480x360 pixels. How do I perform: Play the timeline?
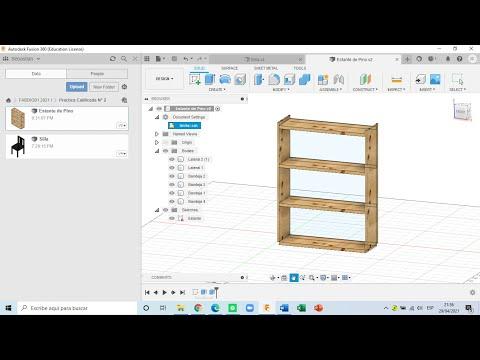(x=164, y=292)
